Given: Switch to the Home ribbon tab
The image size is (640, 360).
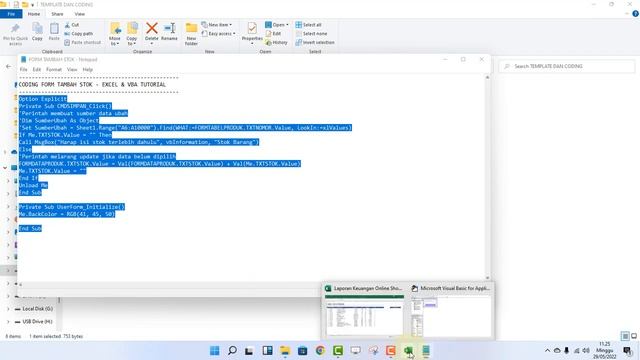Looking at the screenshot, I should coord(34,14).
